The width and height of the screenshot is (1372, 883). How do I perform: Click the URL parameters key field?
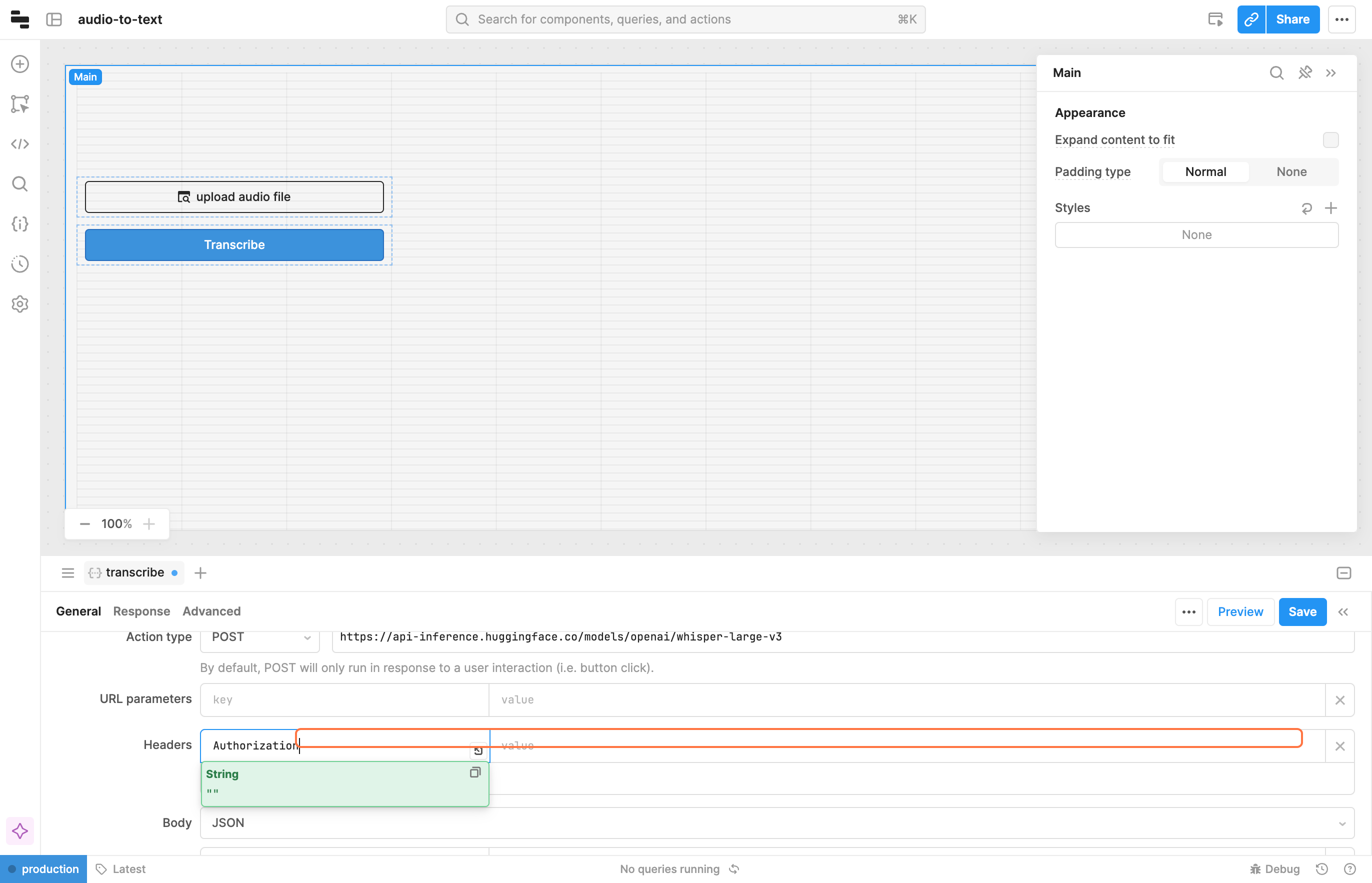pos(344,699)
